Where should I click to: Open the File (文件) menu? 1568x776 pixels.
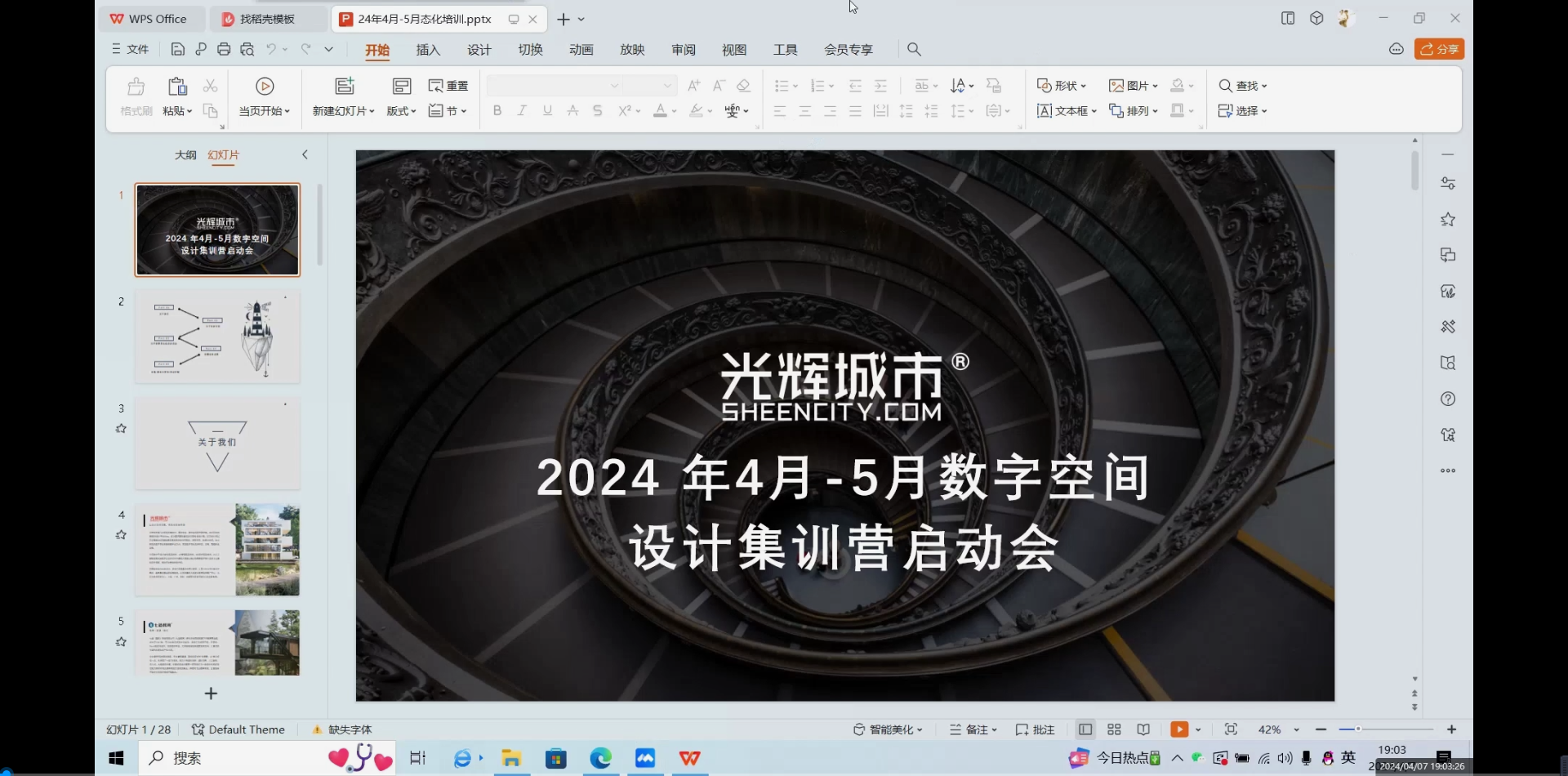pyautogui.click(x=130, y=49)
